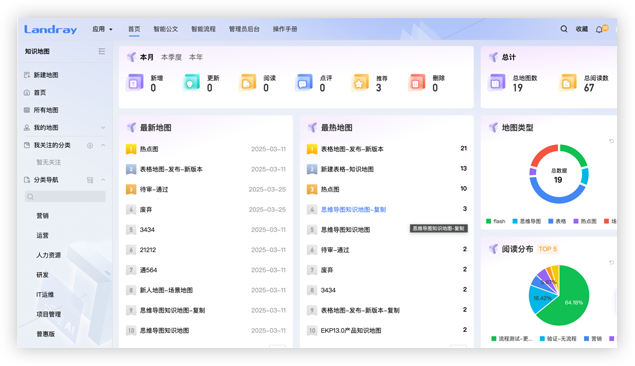Switch to the 本季度 tab
Viewport: 635px width, 366px height.
(171, 57)
